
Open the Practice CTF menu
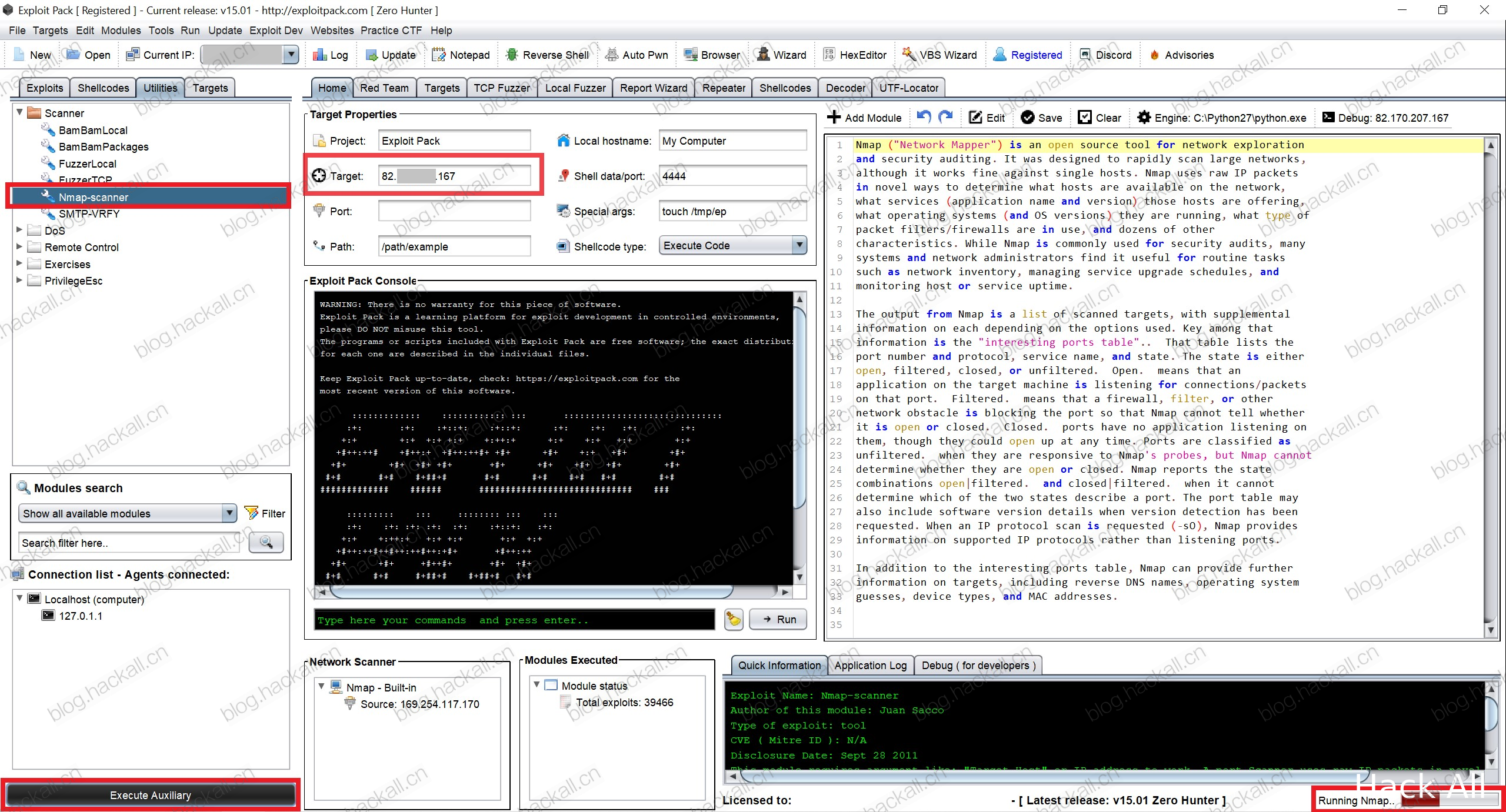[391, 31]
